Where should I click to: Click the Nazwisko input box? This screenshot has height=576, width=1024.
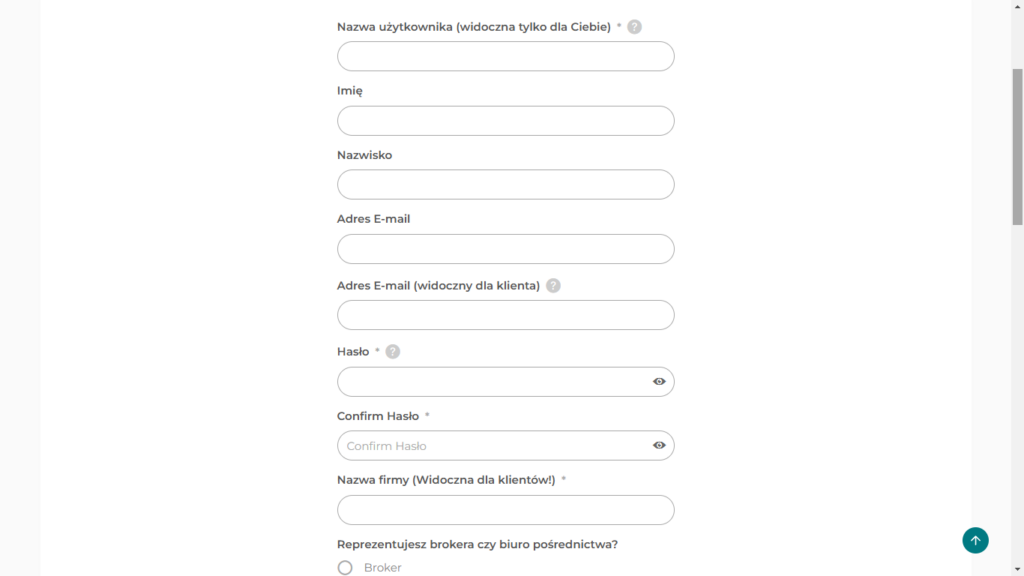505,185
